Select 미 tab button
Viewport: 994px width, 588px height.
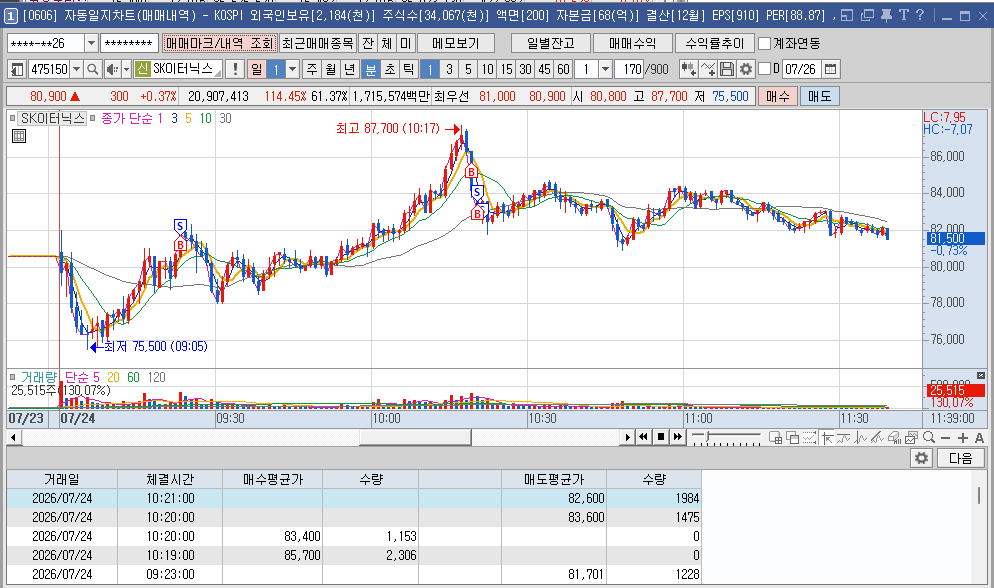pos(406,43)
